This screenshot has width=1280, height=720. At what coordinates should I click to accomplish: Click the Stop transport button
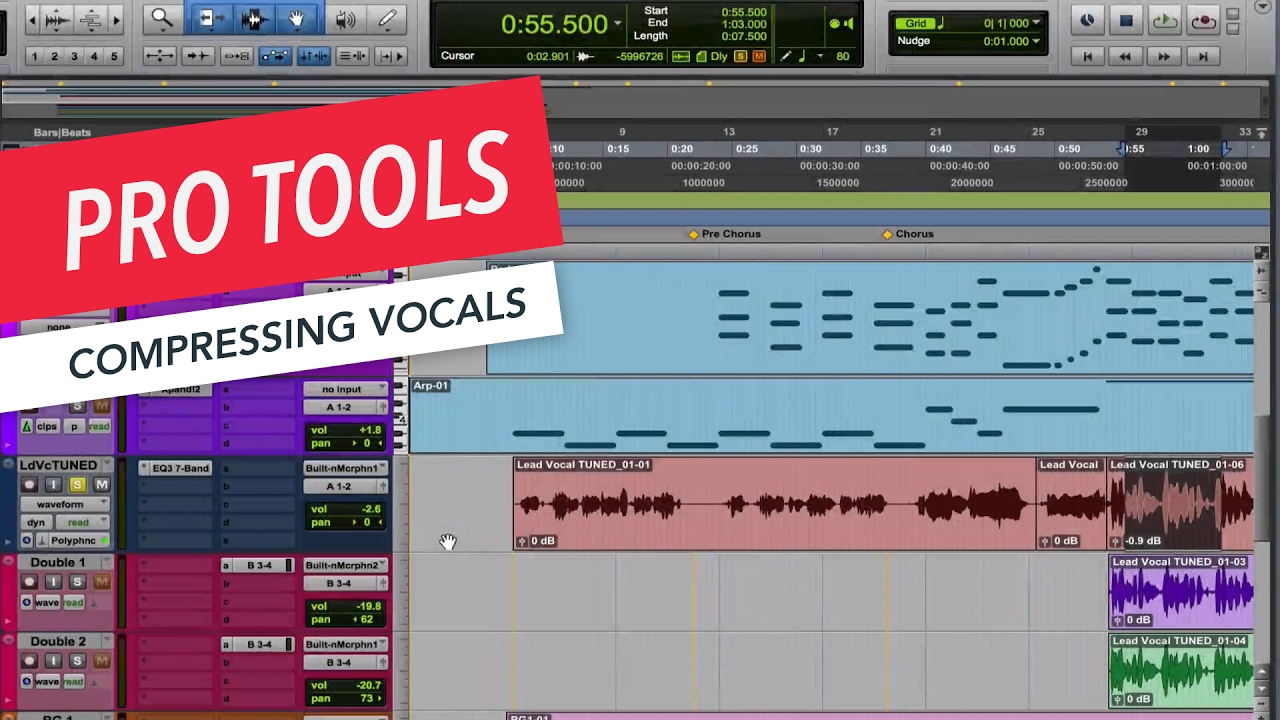pos(1126,20)
